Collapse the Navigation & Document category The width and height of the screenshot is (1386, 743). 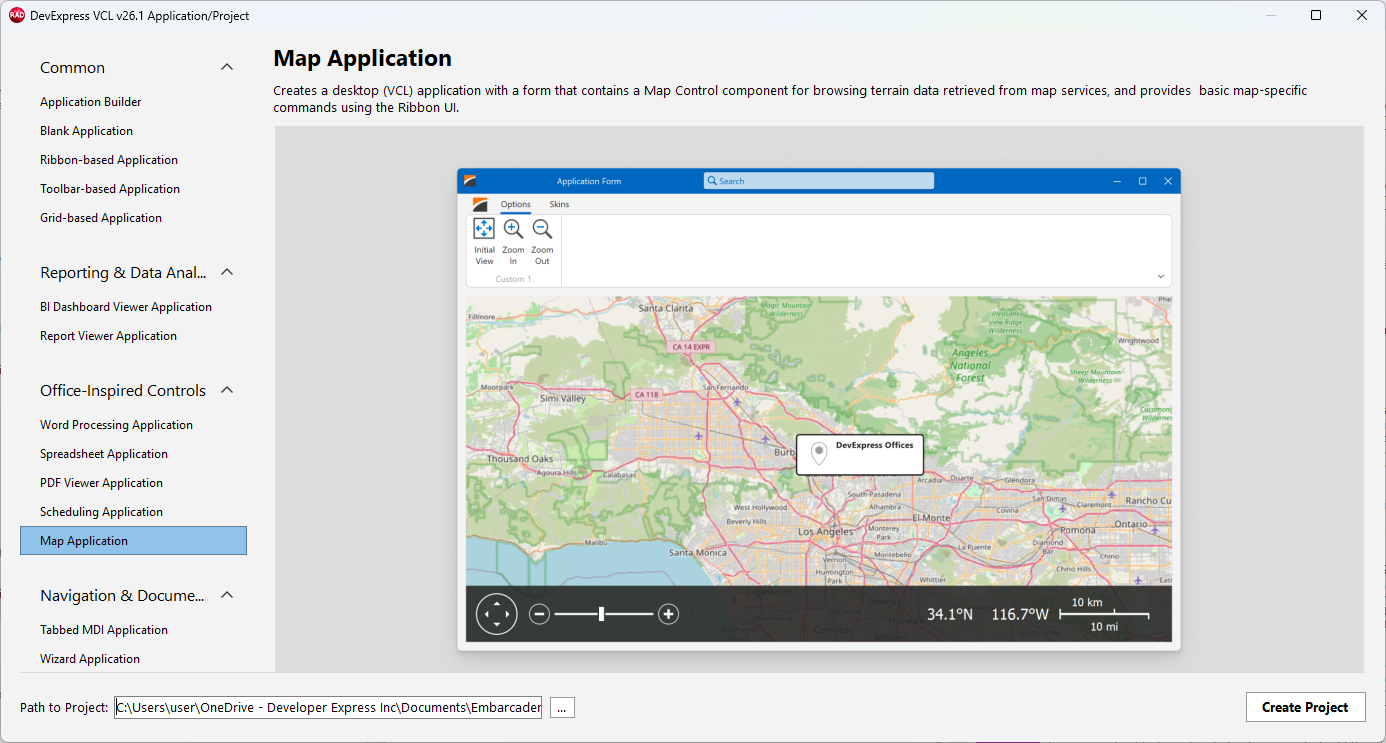(227, 595)
